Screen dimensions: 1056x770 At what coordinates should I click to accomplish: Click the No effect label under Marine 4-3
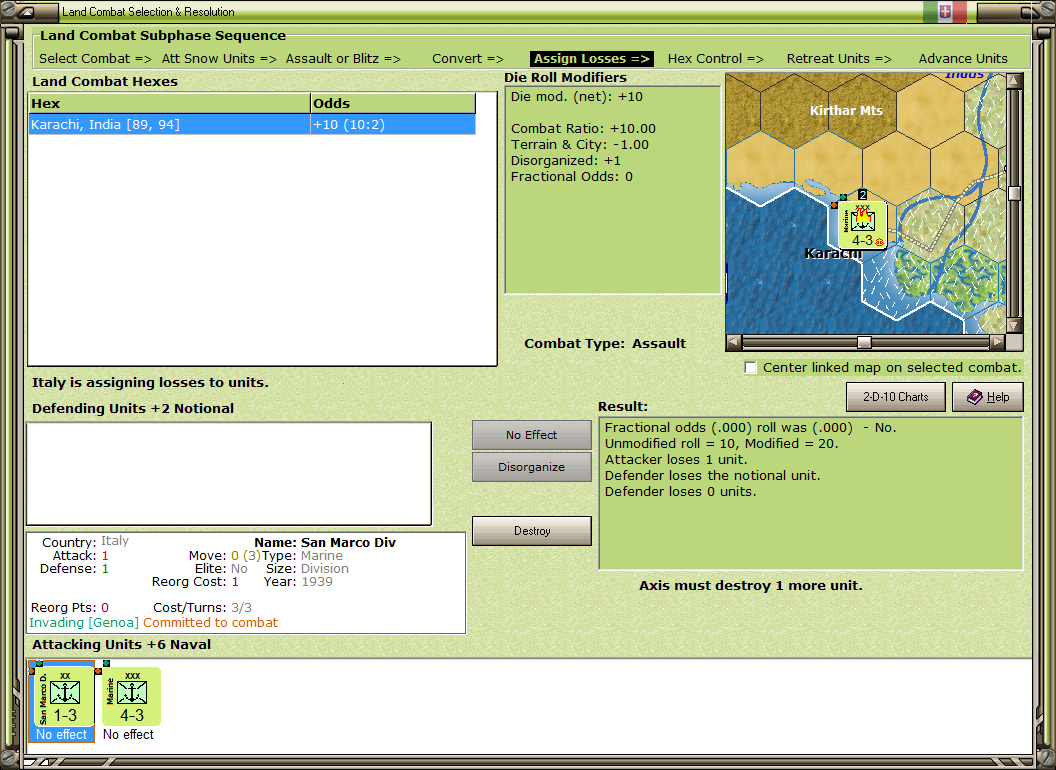(x=128, y=734)
